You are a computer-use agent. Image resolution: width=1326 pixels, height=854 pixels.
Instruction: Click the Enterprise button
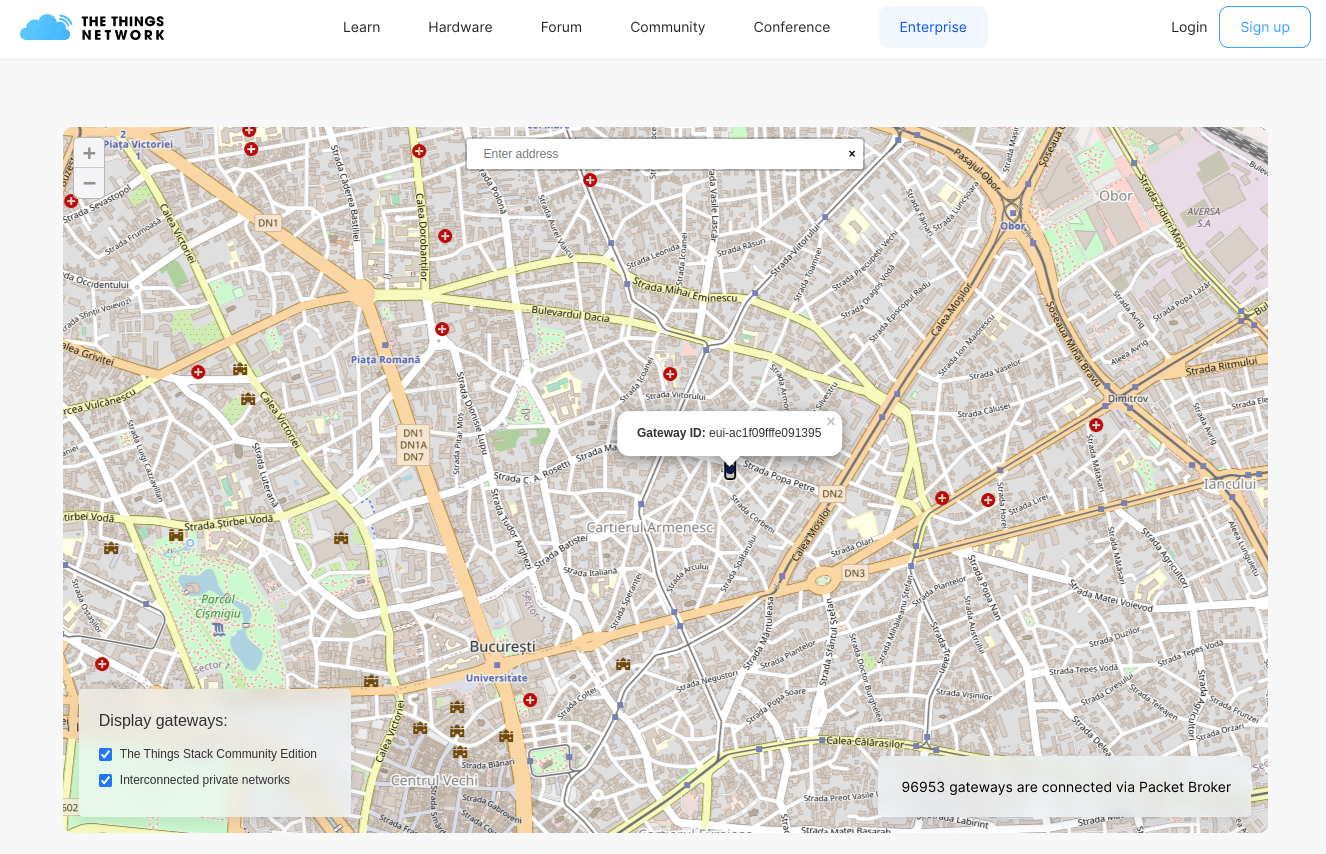point(932,27)
